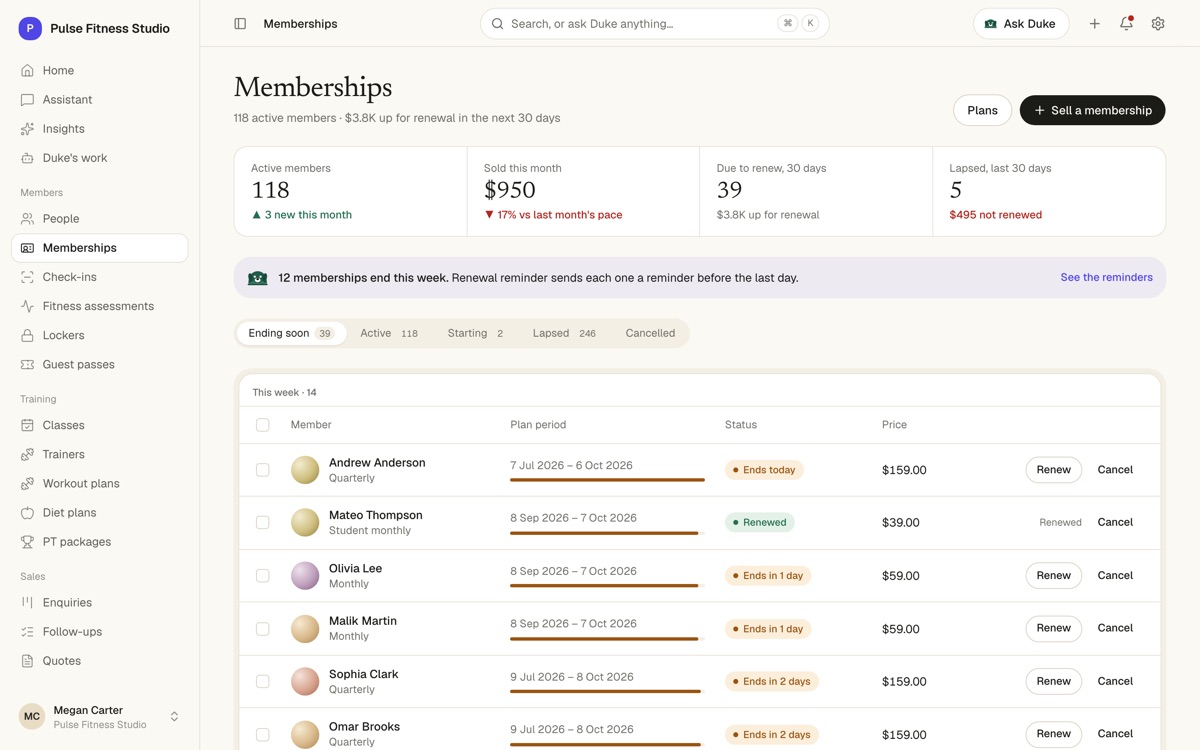1200x750 pixels.
Task: Open PT packages trophy icon
Action: pyautogui.click(x=27, y=542)
